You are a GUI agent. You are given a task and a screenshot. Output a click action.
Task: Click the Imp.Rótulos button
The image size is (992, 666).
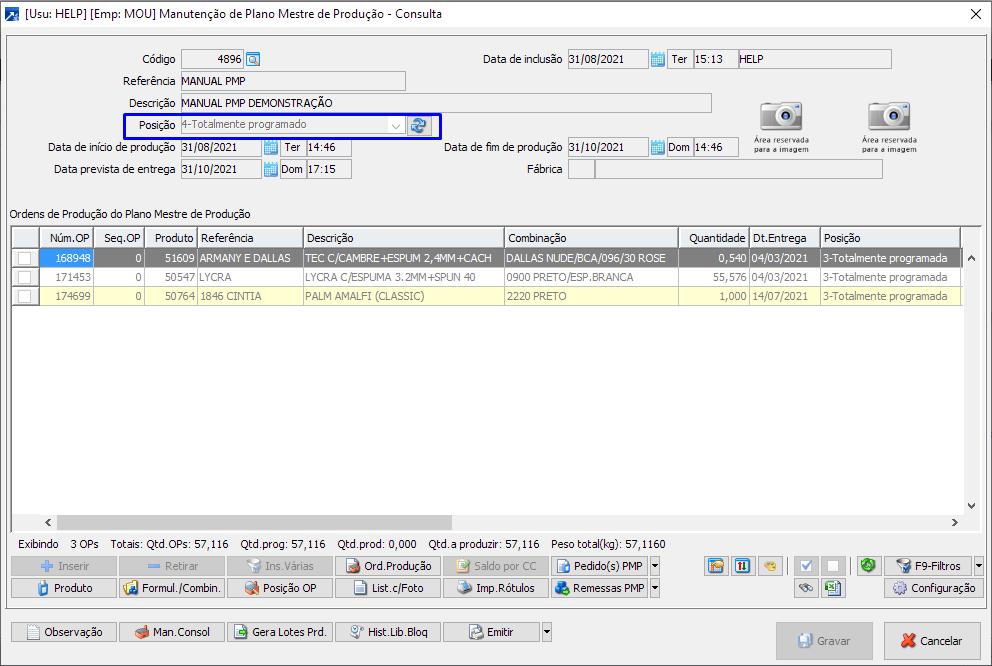(x=497, y=588)
